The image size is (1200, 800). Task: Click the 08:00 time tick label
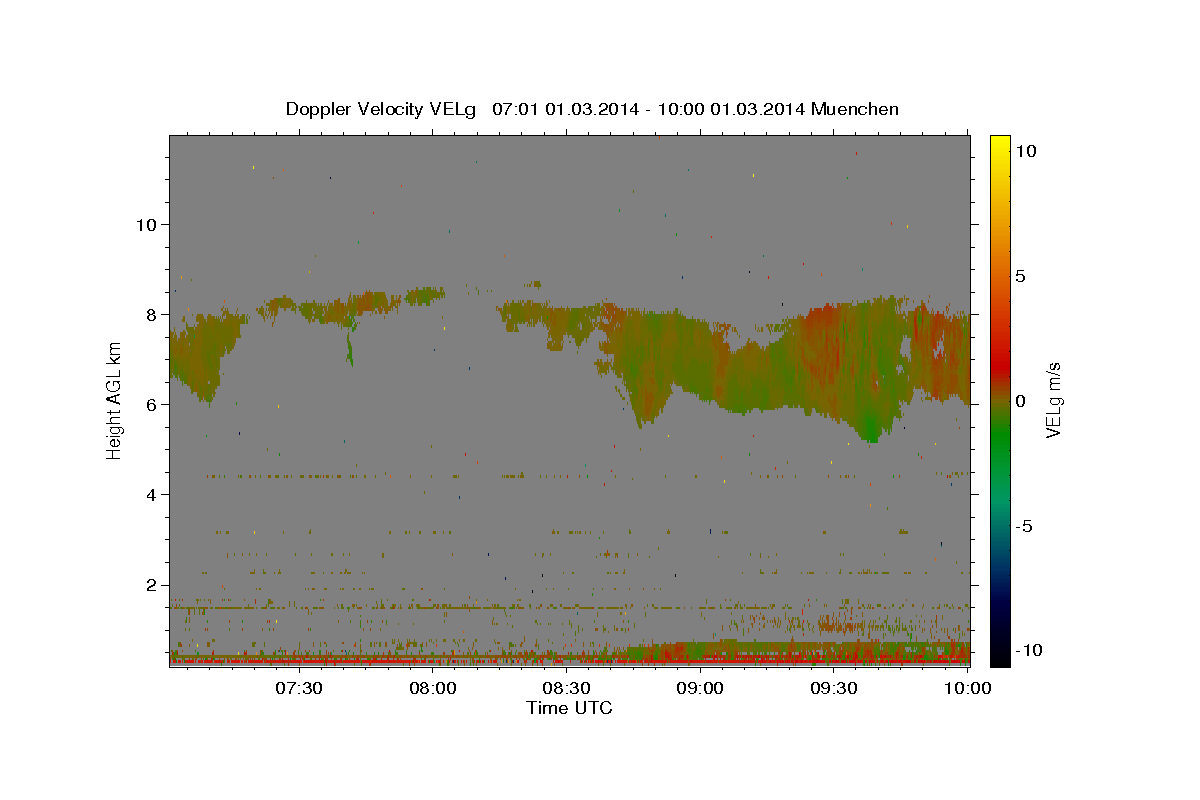pos(433,688)
